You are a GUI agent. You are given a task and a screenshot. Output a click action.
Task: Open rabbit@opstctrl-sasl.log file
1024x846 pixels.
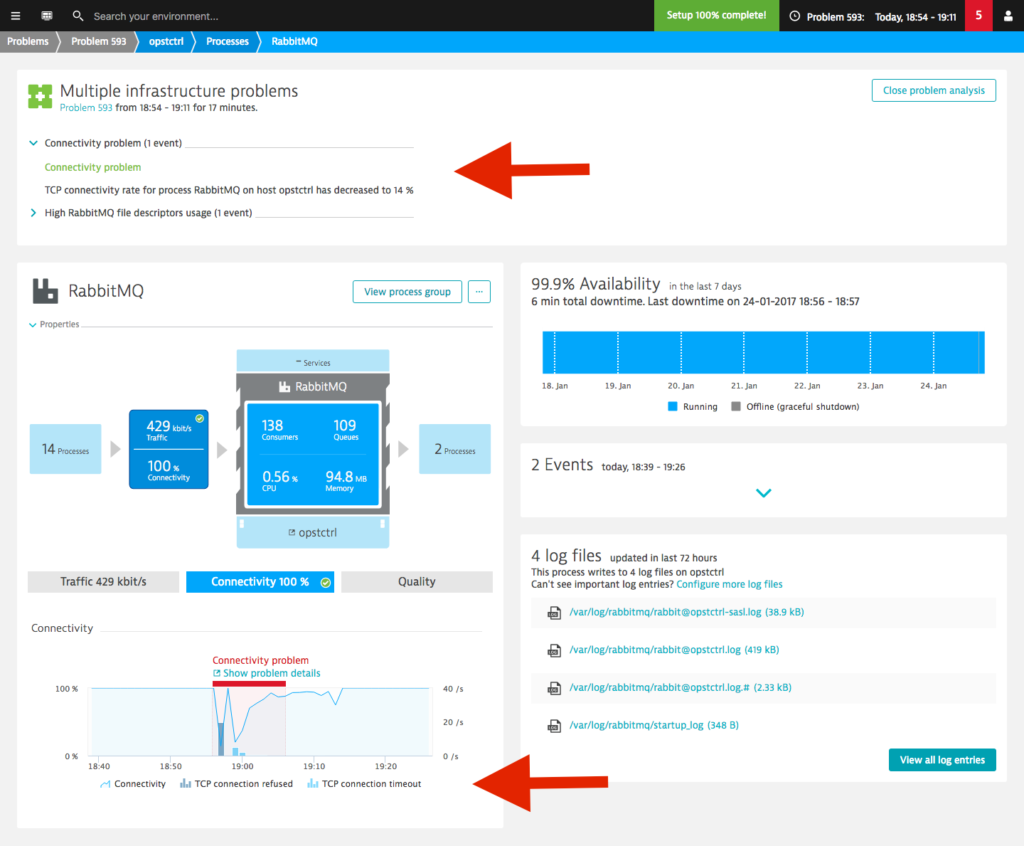[x=686, y=612]
